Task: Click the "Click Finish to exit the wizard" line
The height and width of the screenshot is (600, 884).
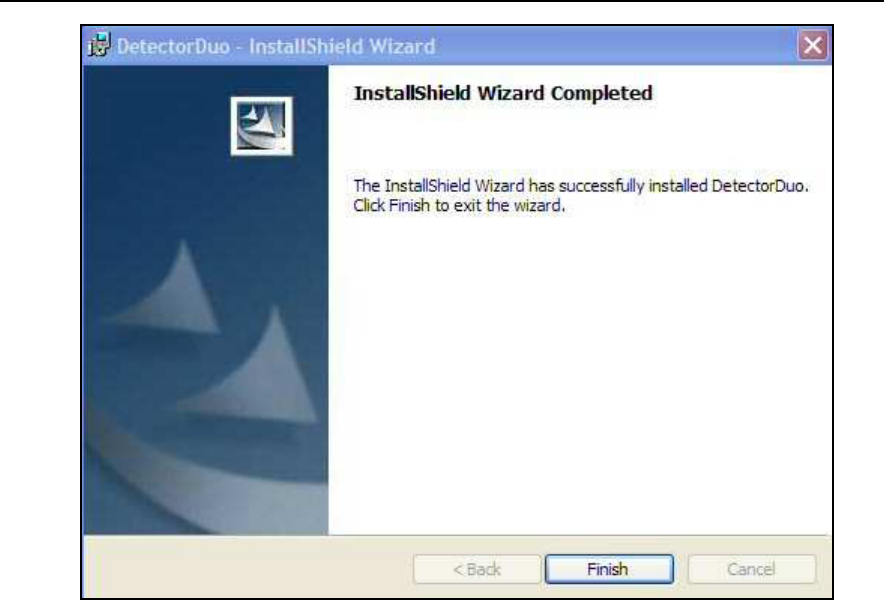Action: pos(459,205)
